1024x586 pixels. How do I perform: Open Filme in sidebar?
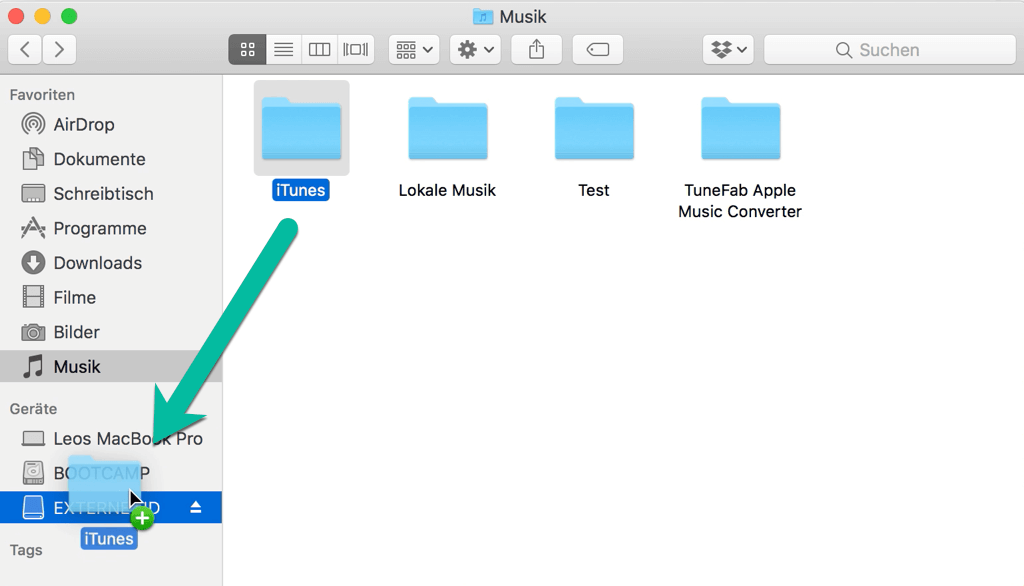[111, 297]
